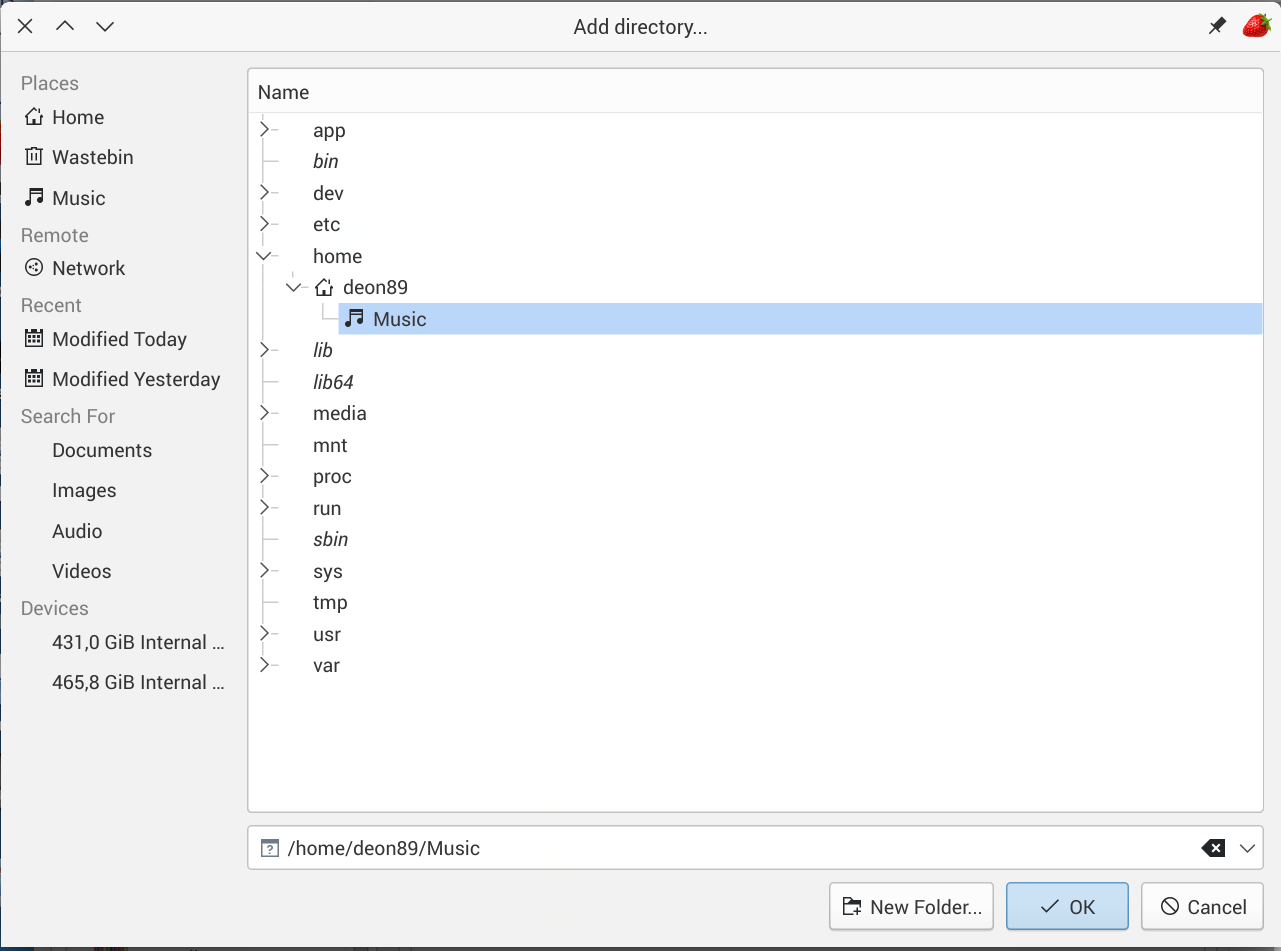
Task: Click the music note icon in the tree
Action: point(354,319)
